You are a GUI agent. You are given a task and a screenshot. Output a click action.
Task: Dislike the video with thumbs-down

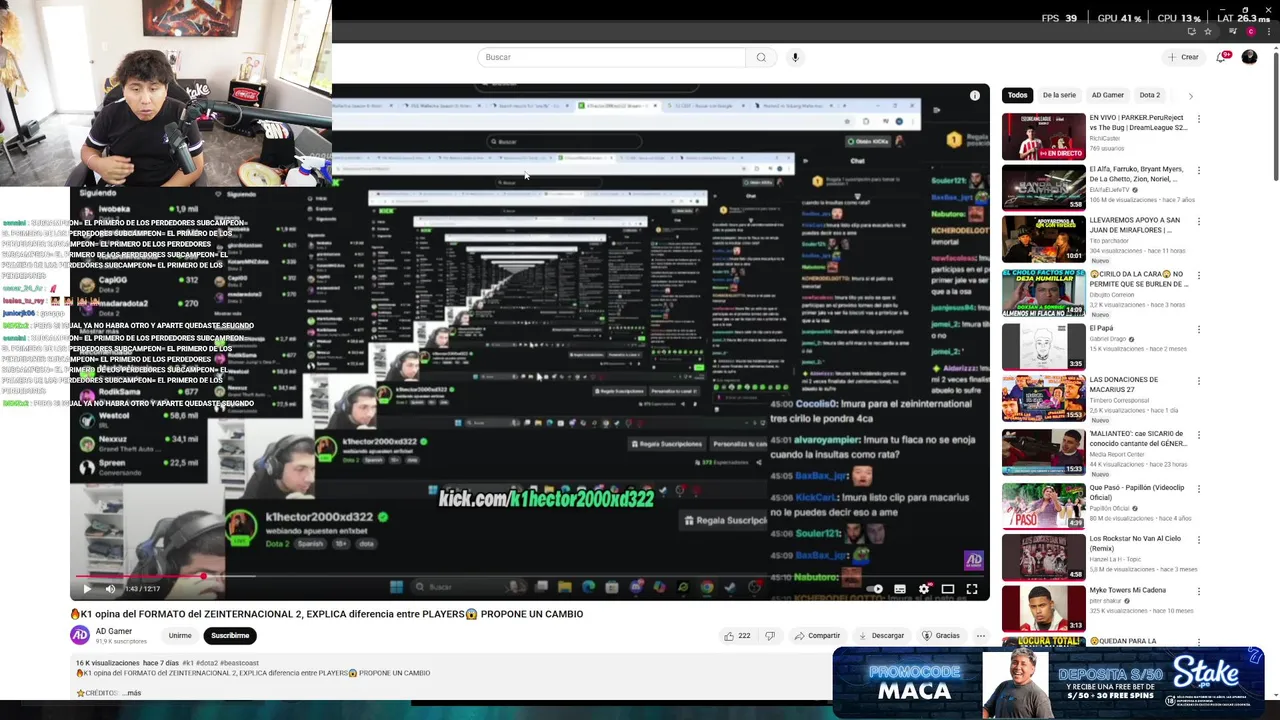pos(770,635)
